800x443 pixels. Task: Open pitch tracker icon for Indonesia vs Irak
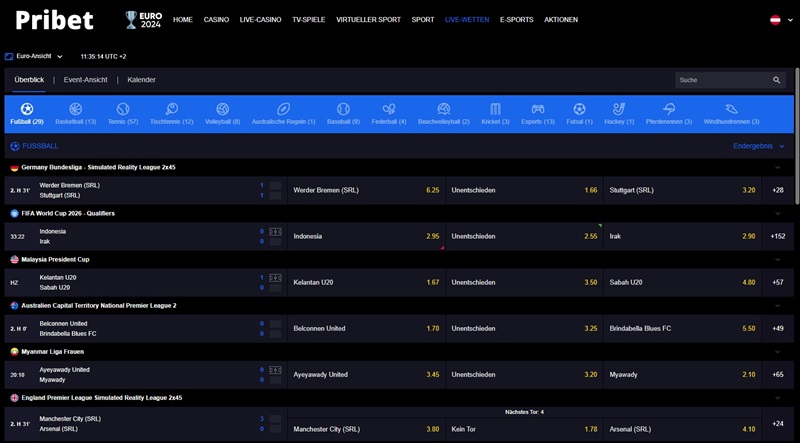click(276, 232)
